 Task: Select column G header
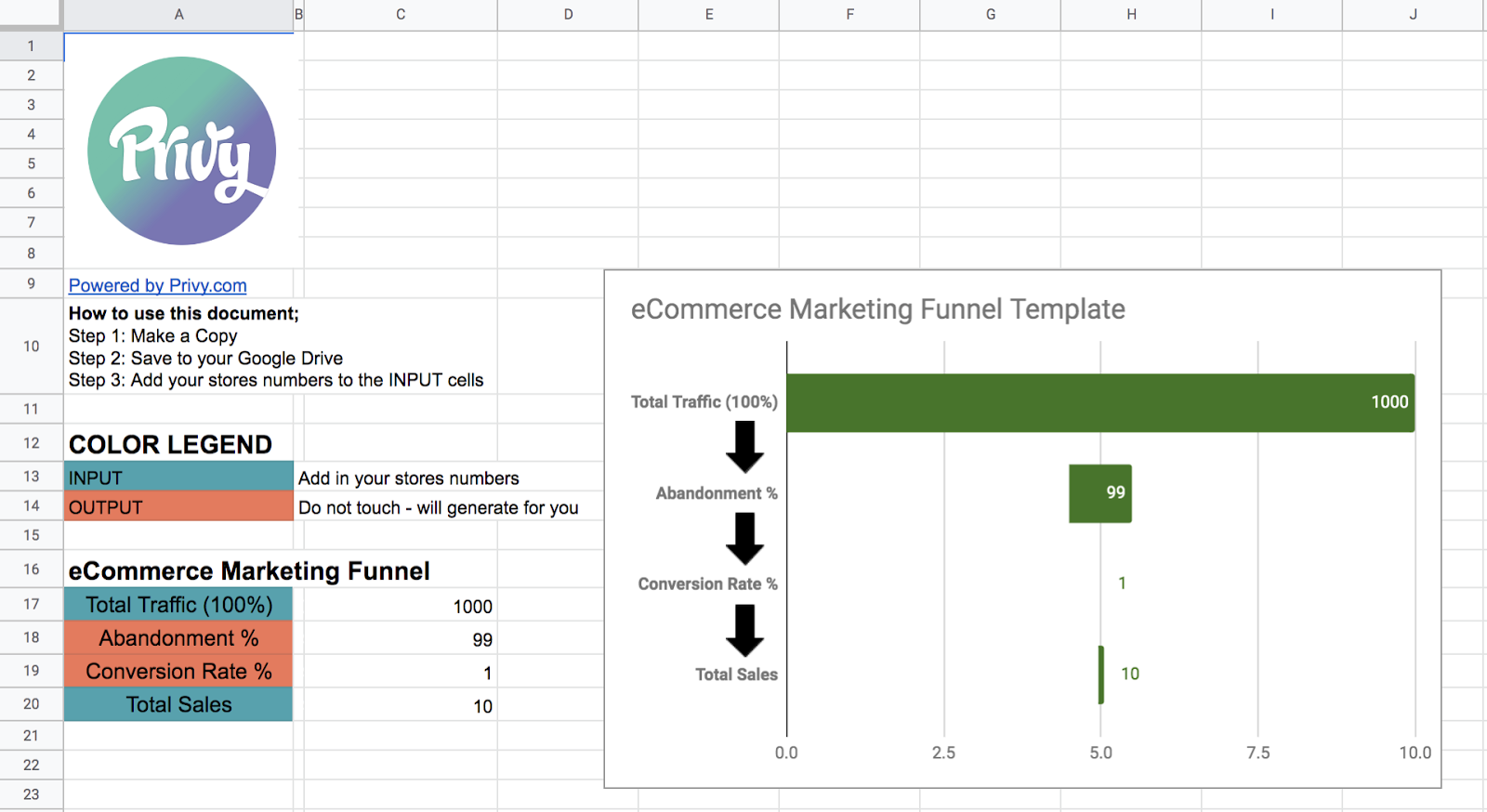pos(991,14)
